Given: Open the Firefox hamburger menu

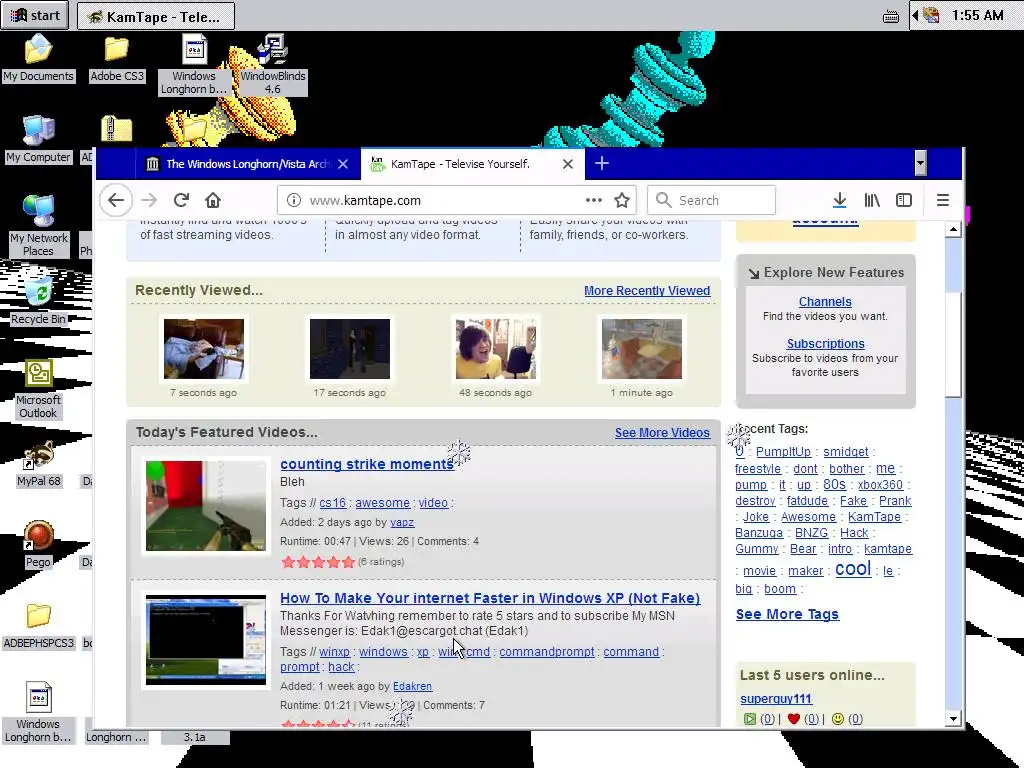Looking at the screenshot, I should (942, 200).
